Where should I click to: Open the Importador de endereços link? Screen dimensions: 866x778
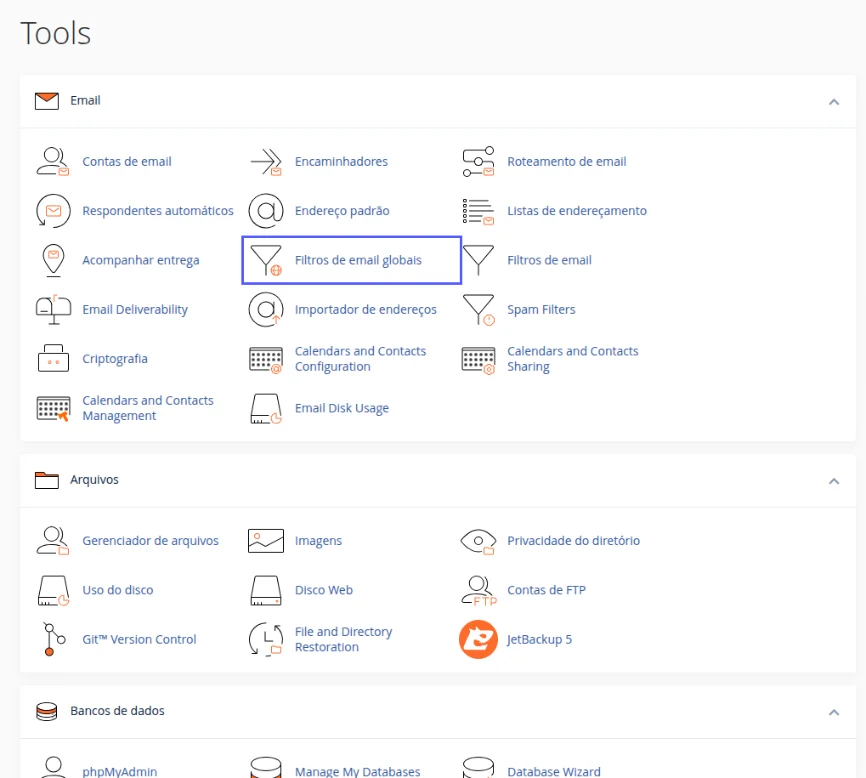coord(366,310)
